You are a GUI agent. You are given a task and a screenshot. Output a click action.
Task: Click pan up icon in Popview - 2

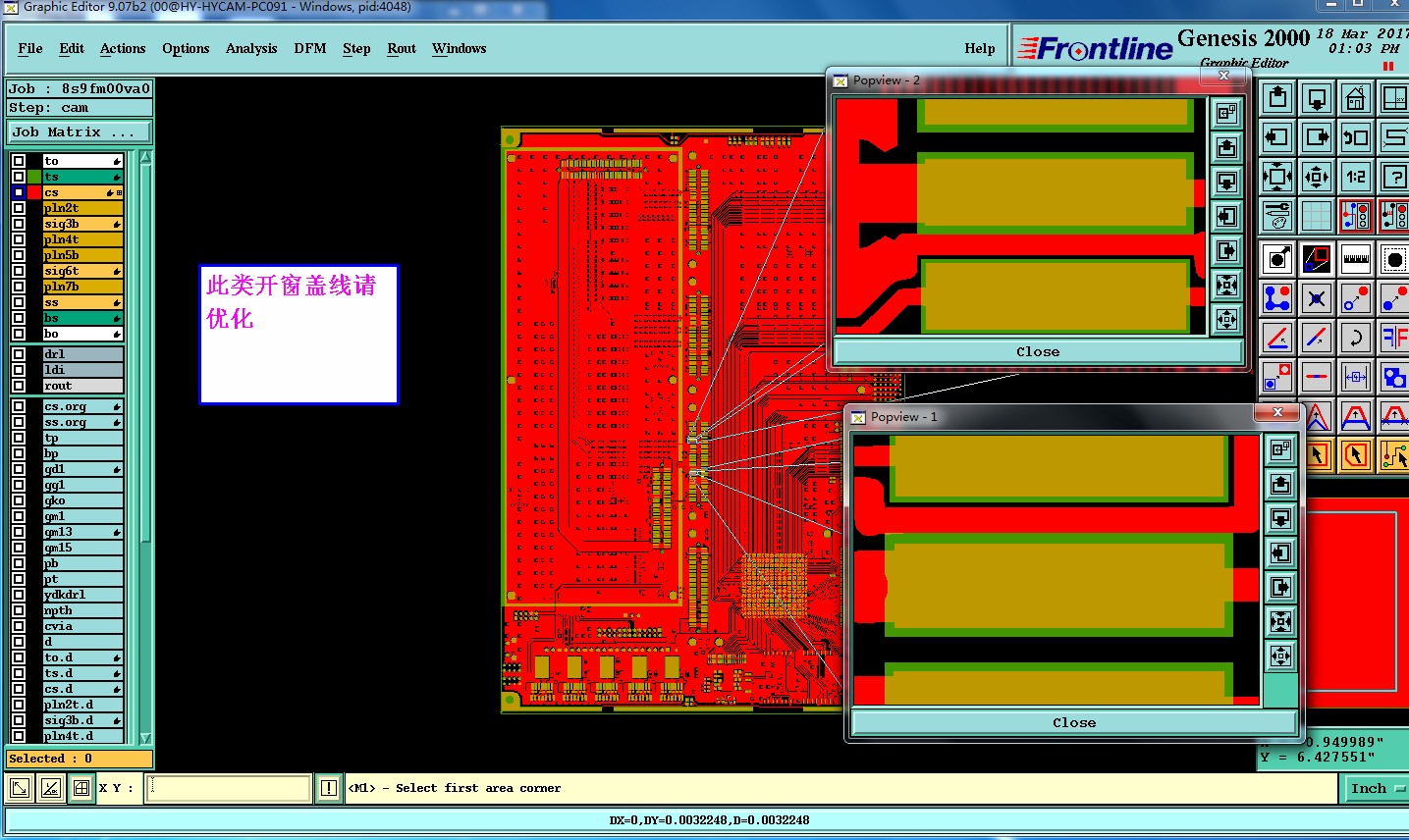[x=1226, y=147]
